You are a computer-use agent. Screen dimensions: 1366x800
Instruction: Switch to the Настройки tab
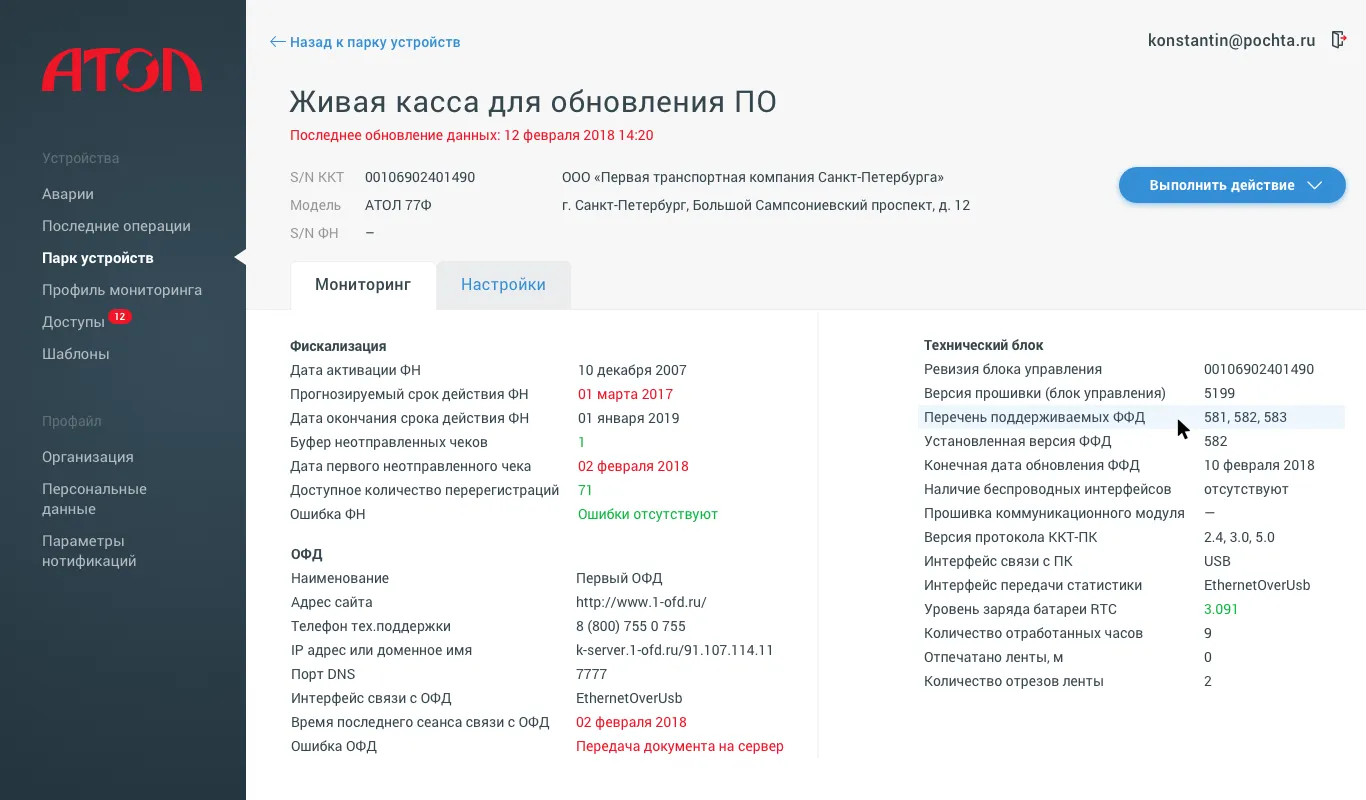503,285
